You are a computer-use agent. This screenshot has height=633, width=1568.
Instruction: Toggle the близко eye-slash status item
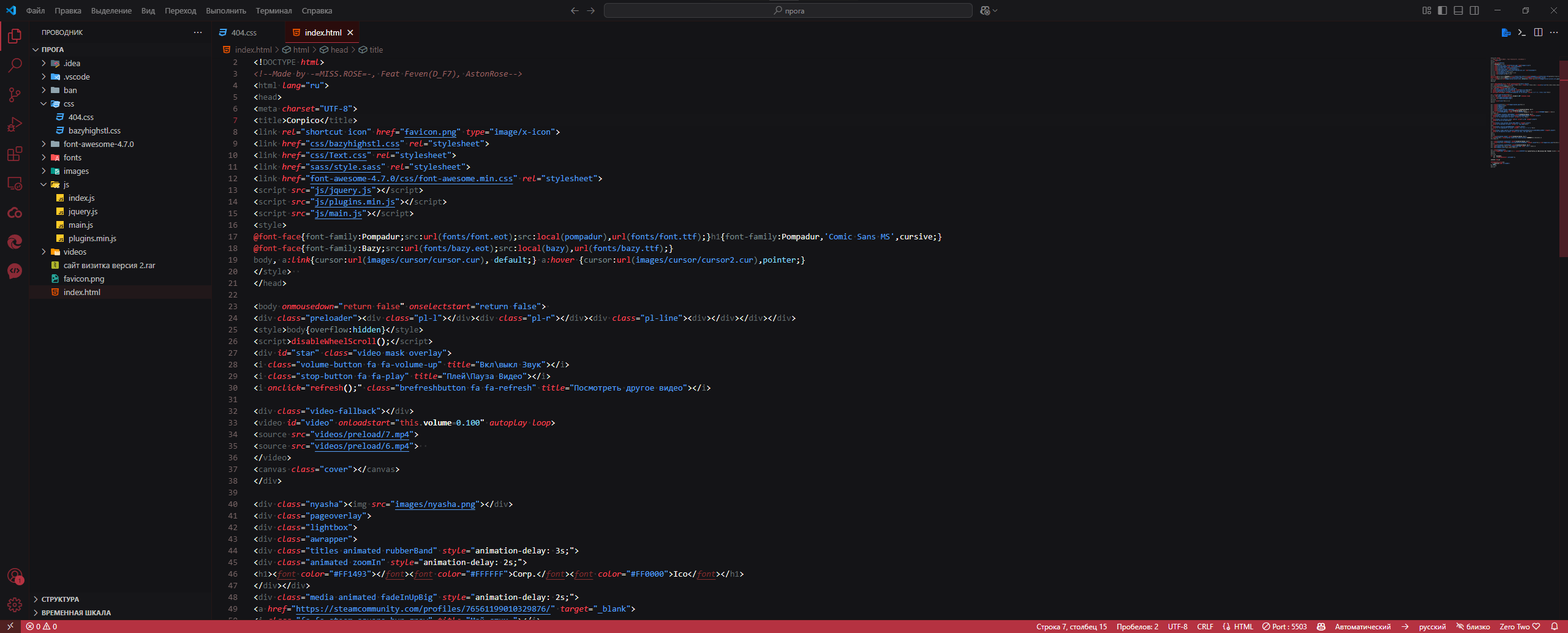pos(1473,626)
